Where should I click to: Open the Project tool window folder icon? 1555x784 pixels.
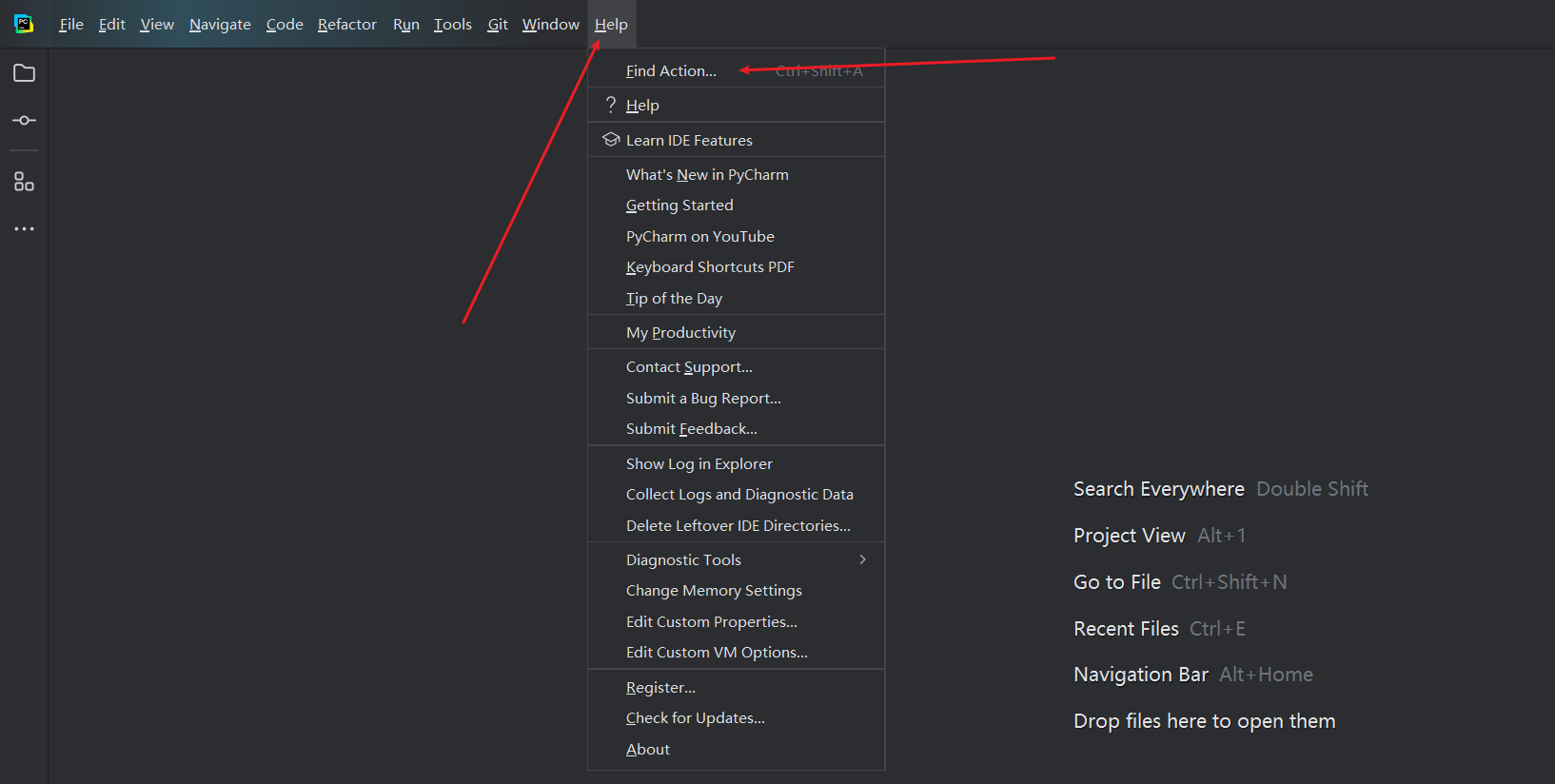[24, 73]
